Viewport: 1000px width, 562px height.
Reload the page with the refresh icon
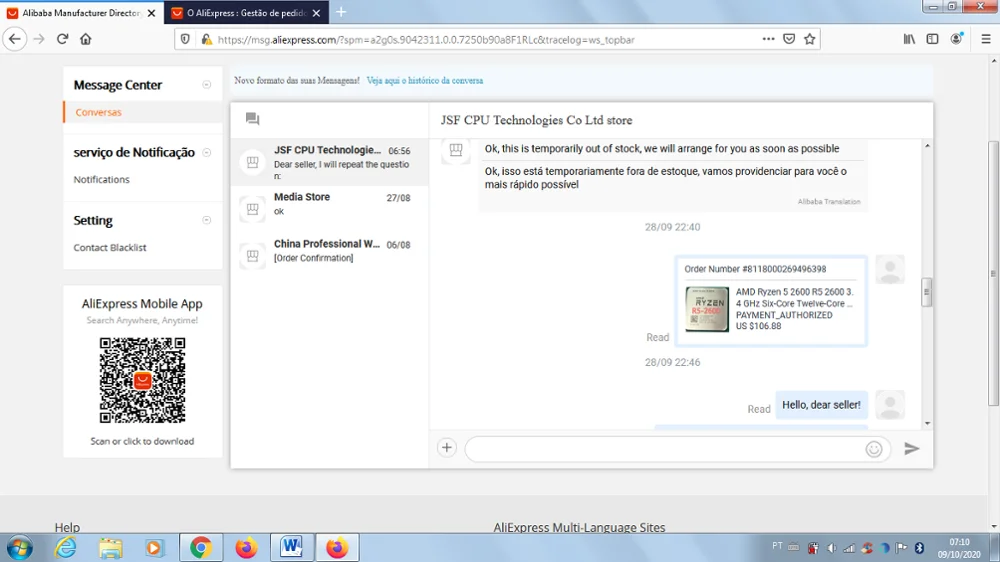[62, 39]
